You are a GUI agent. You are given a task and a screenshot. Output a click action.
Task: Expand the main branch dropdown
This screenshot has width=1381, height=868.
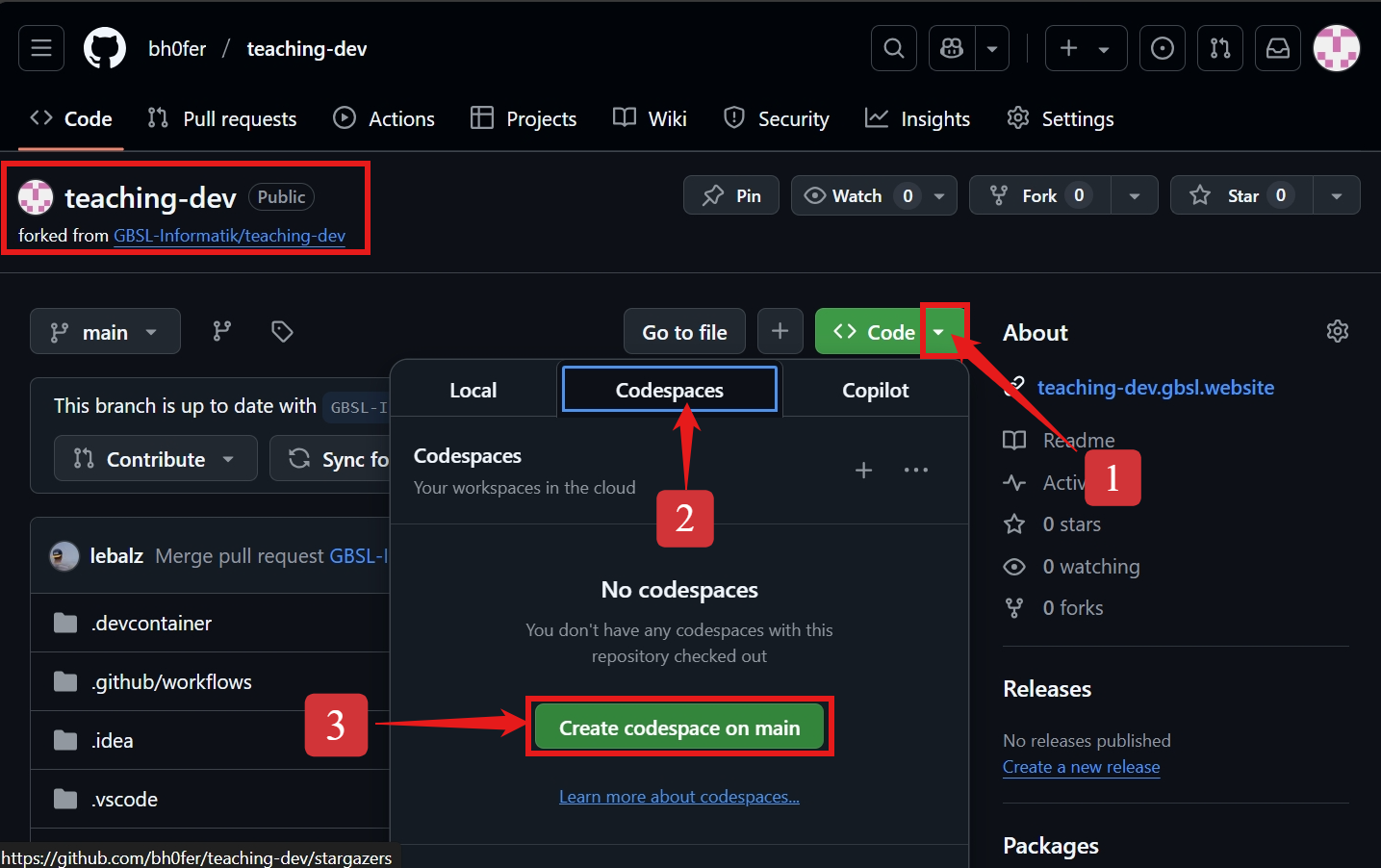pyautogui.click(x=105, y=332)
